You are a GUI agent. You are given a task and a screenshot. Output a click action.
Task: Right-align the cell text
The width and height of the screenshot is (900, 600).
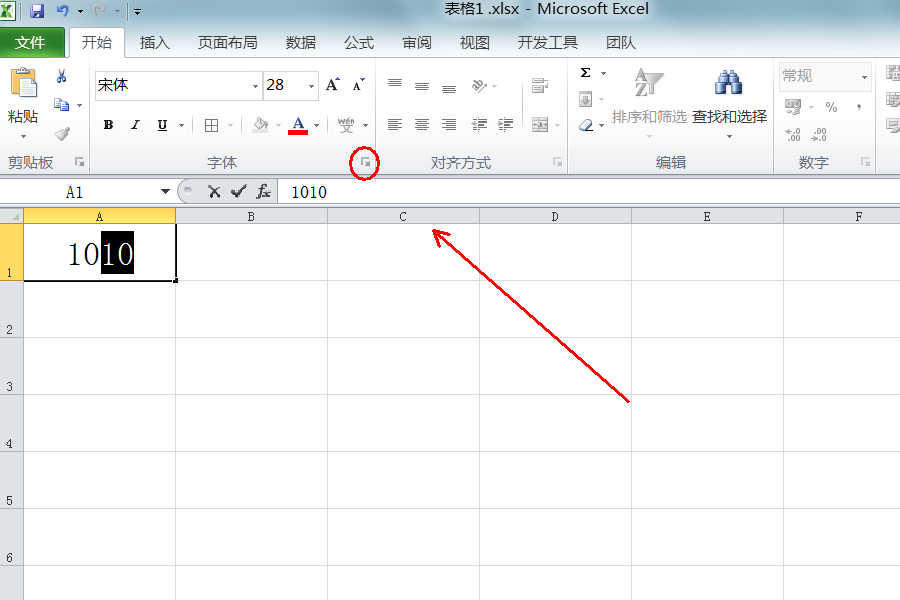coord(449,125)
